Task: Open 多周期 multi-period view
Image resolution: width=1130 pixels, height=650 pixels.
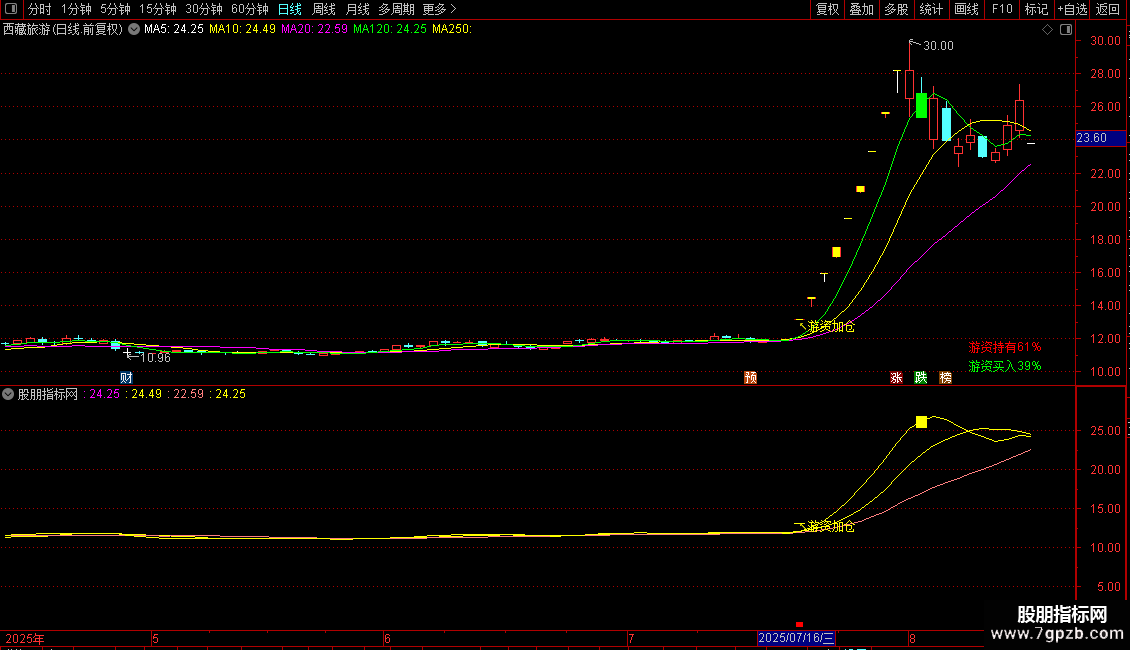Action: [396, 9]
